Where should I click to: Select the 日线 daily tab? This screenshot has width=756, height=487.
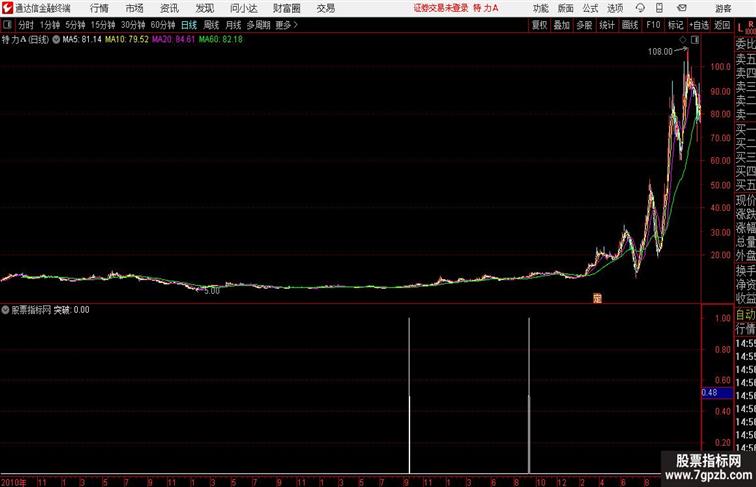(189, 25)
